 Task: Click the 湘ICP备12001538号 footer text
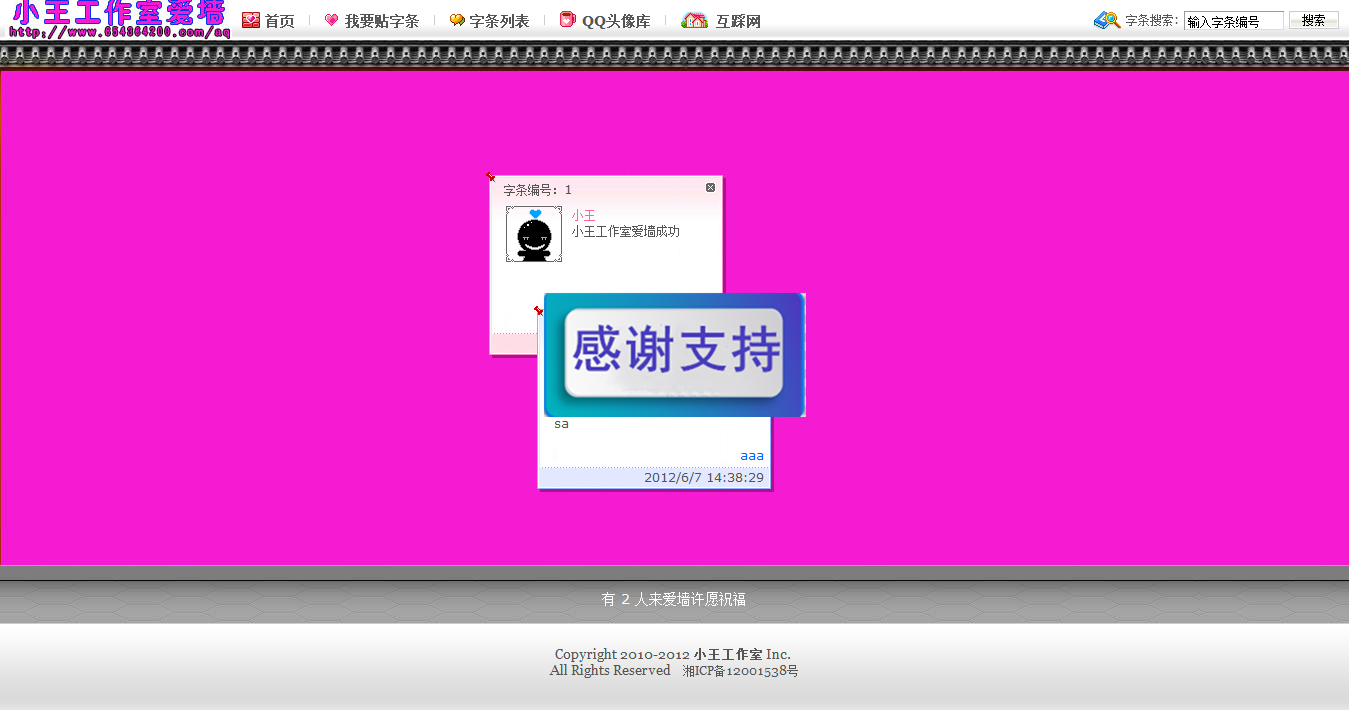coord(740,671)
